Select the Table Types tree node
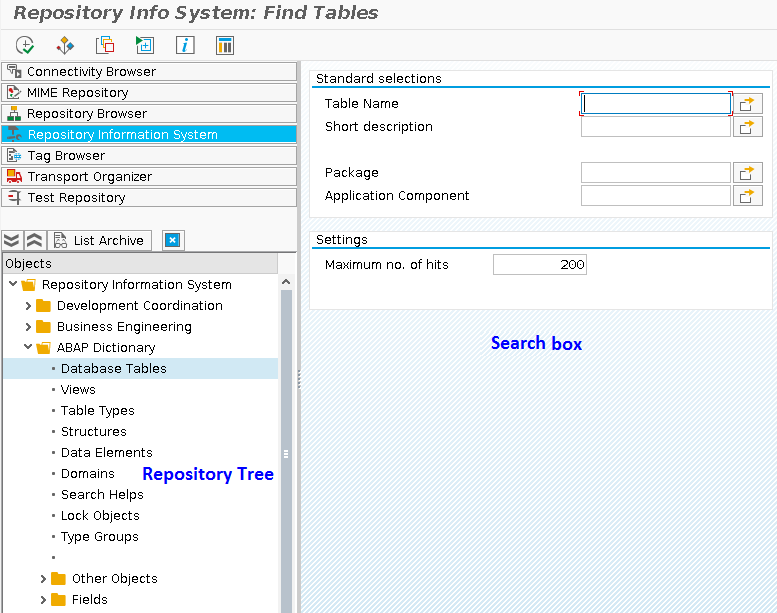This screenshot has width=777, height=613. 98,411
